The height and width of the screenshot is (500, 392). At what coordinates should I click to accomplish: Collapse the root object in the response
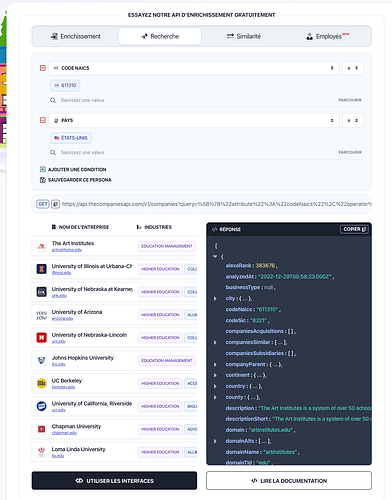(215, 256)
